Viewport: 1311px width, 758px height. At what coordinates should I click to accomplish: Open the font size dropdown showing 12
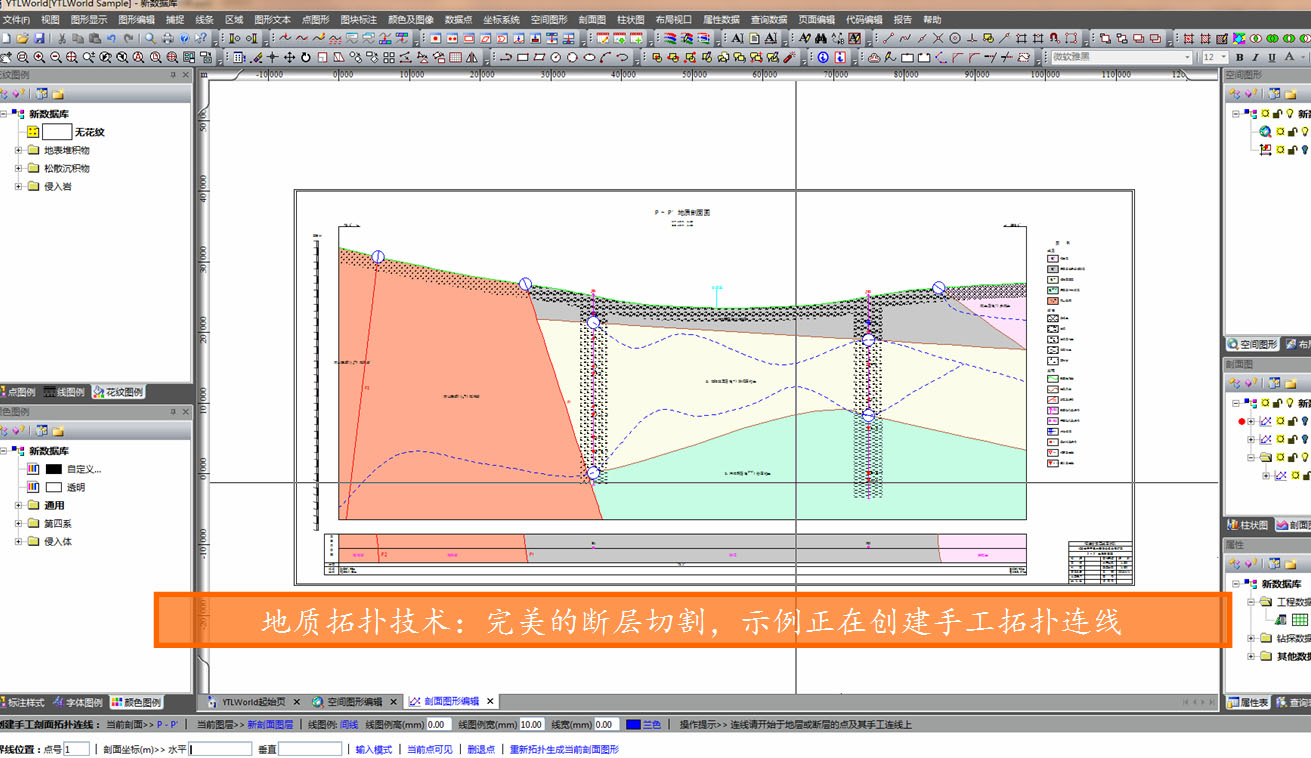(1224, 57)
